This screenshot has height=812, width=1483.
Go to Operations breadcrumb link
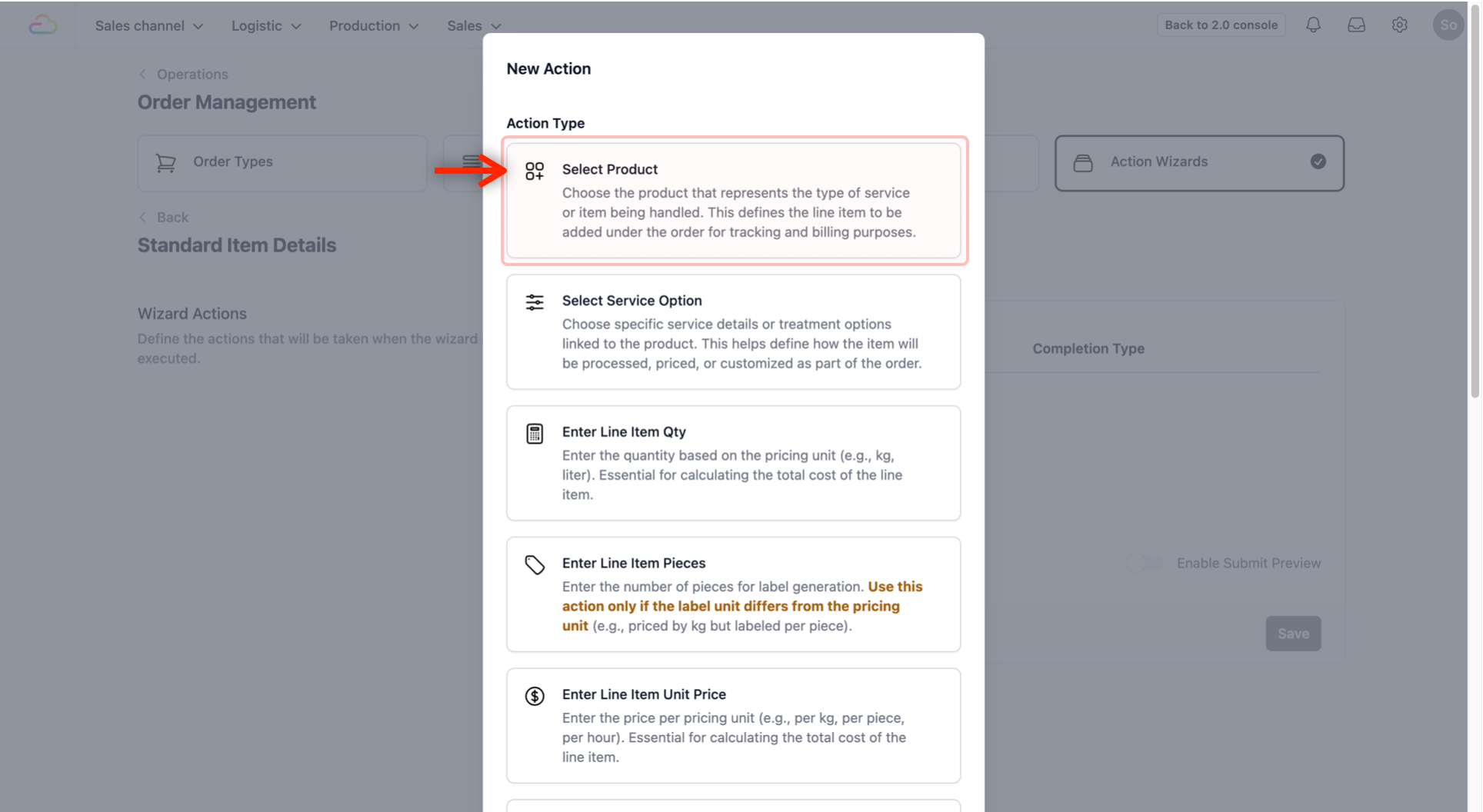tap(192, 74)
